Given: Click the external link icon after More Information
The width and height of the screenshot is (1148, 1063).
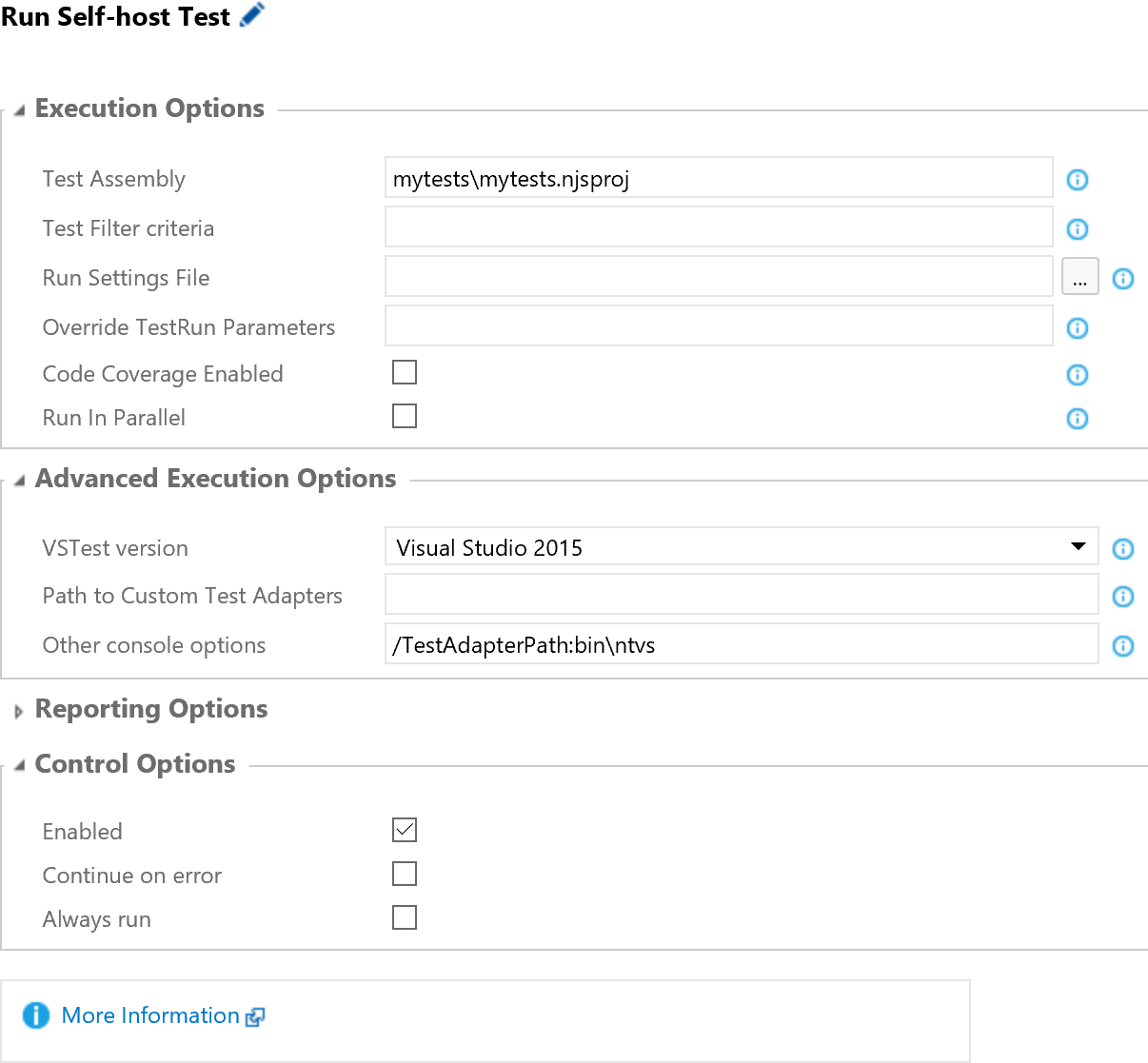Looking at the screenshot, I should (x=254, y=1016).
